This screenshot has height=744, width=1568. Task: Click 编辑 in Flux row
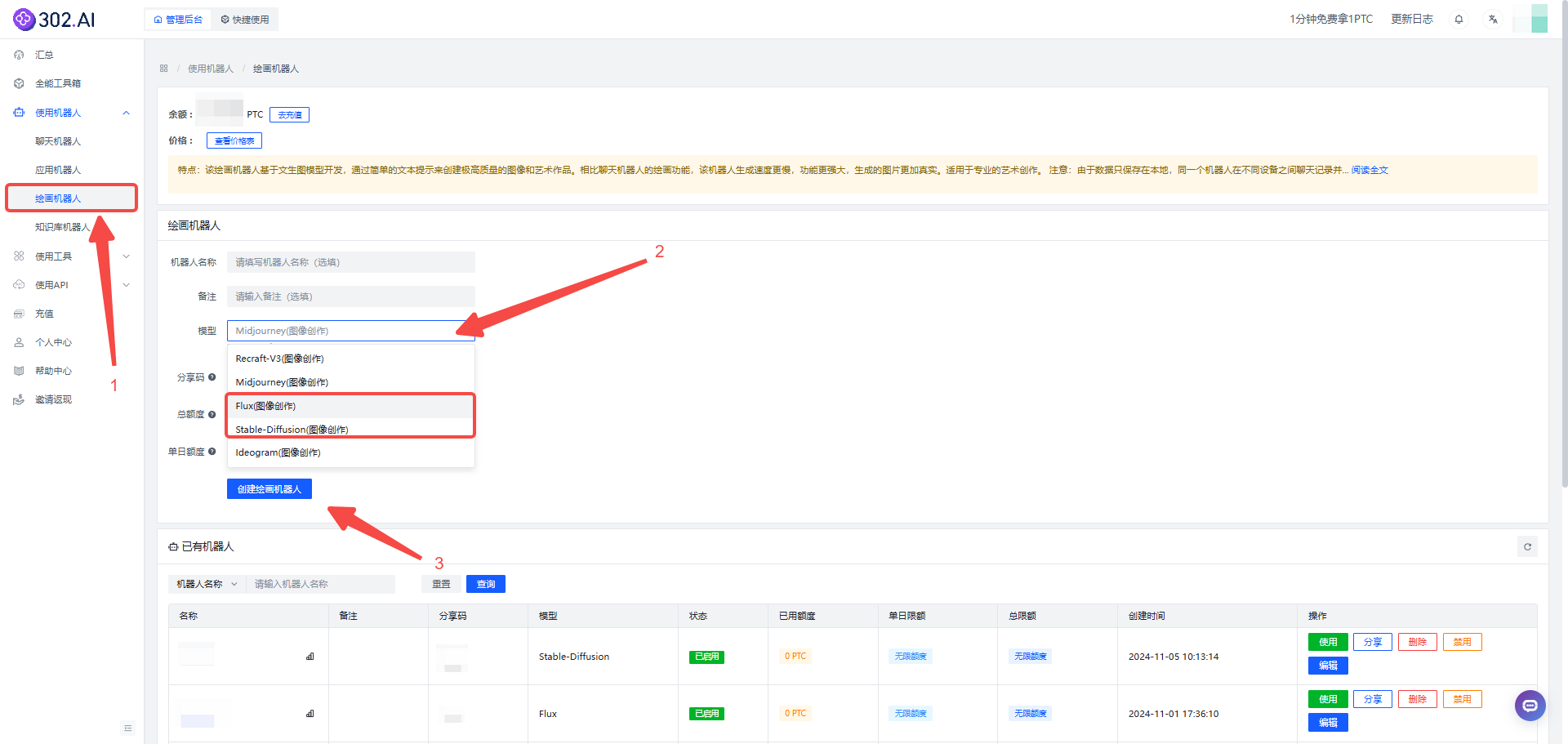click(x=1328, y=723)
